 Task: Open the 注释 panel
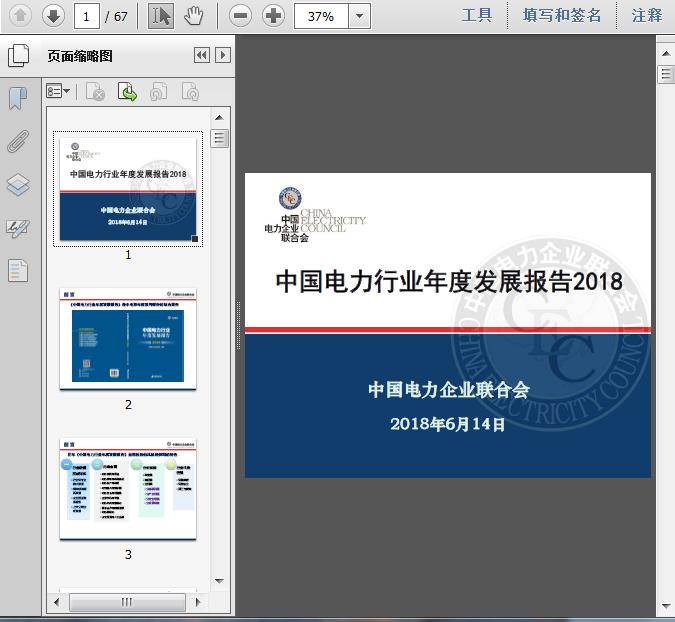pos(647,15)
